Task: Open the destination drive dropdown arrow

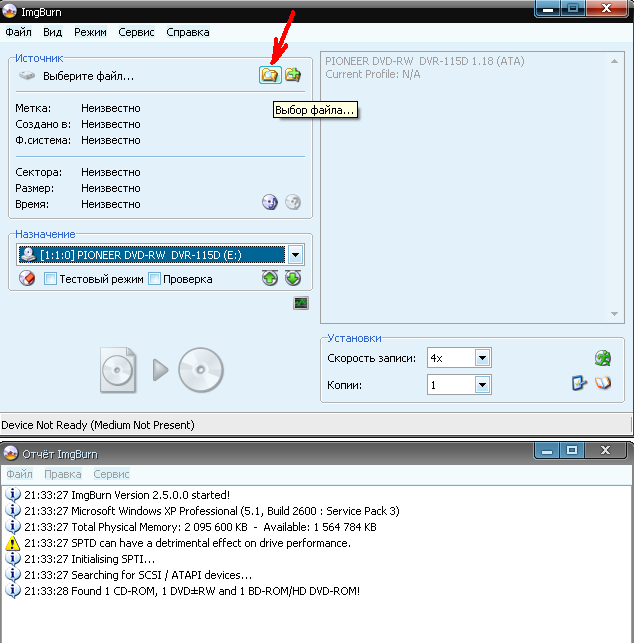Action: 296,255
